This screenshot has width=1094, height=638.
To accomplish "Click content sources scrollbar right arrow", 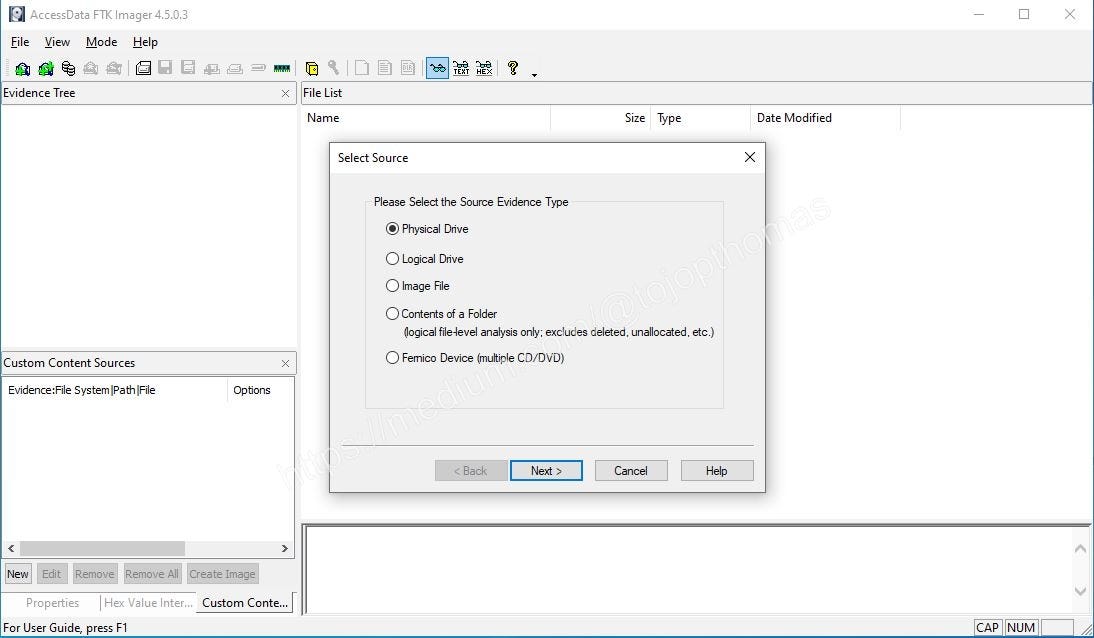I will click(x=285, y=549).
